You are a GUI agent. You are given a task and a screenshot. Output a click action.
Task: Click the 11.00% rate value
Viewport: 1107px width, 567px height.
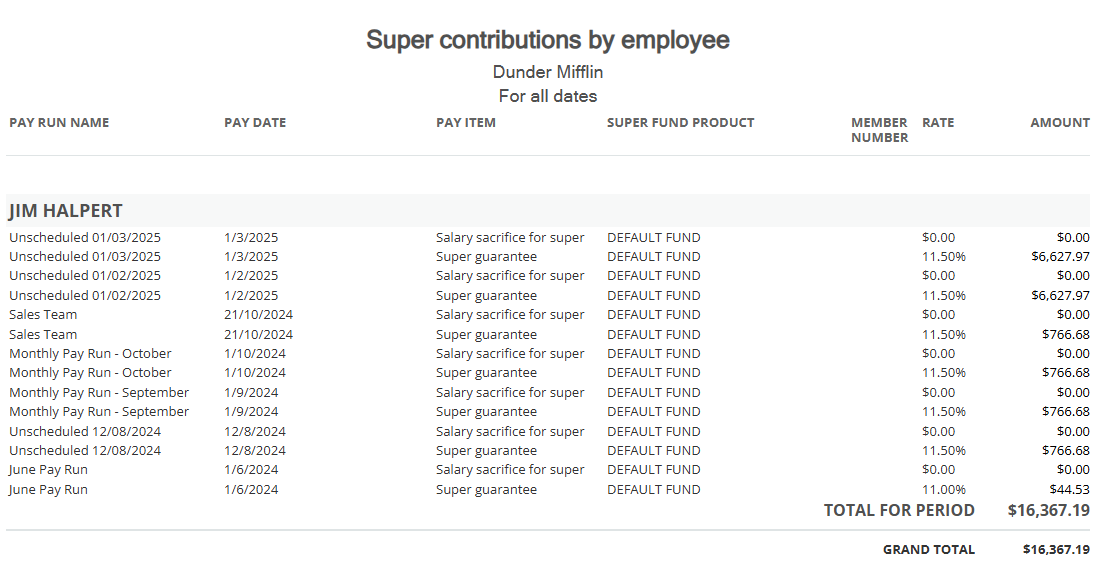point(944,490)
